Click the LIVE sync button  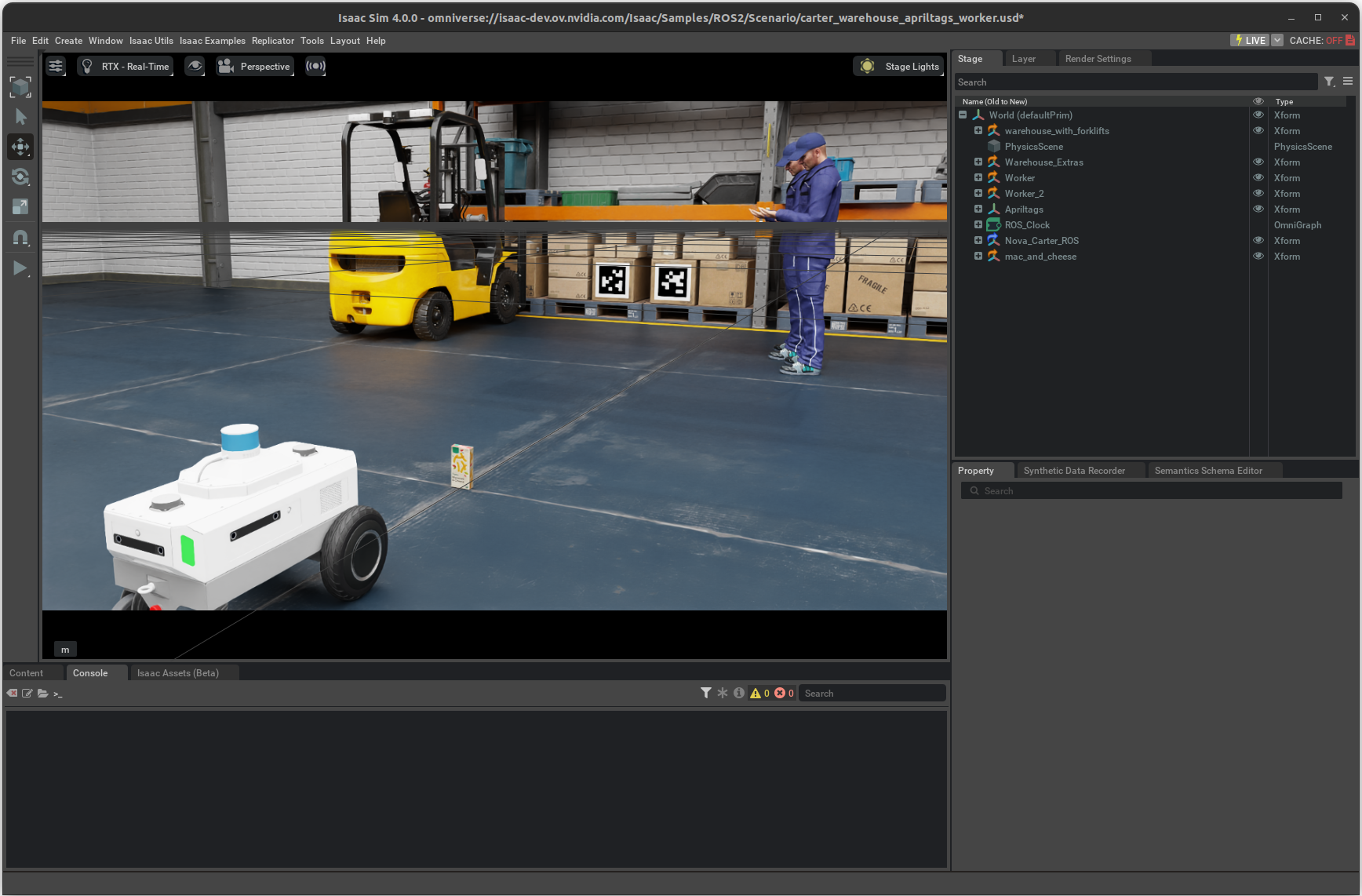click(x=1251, y=39)
